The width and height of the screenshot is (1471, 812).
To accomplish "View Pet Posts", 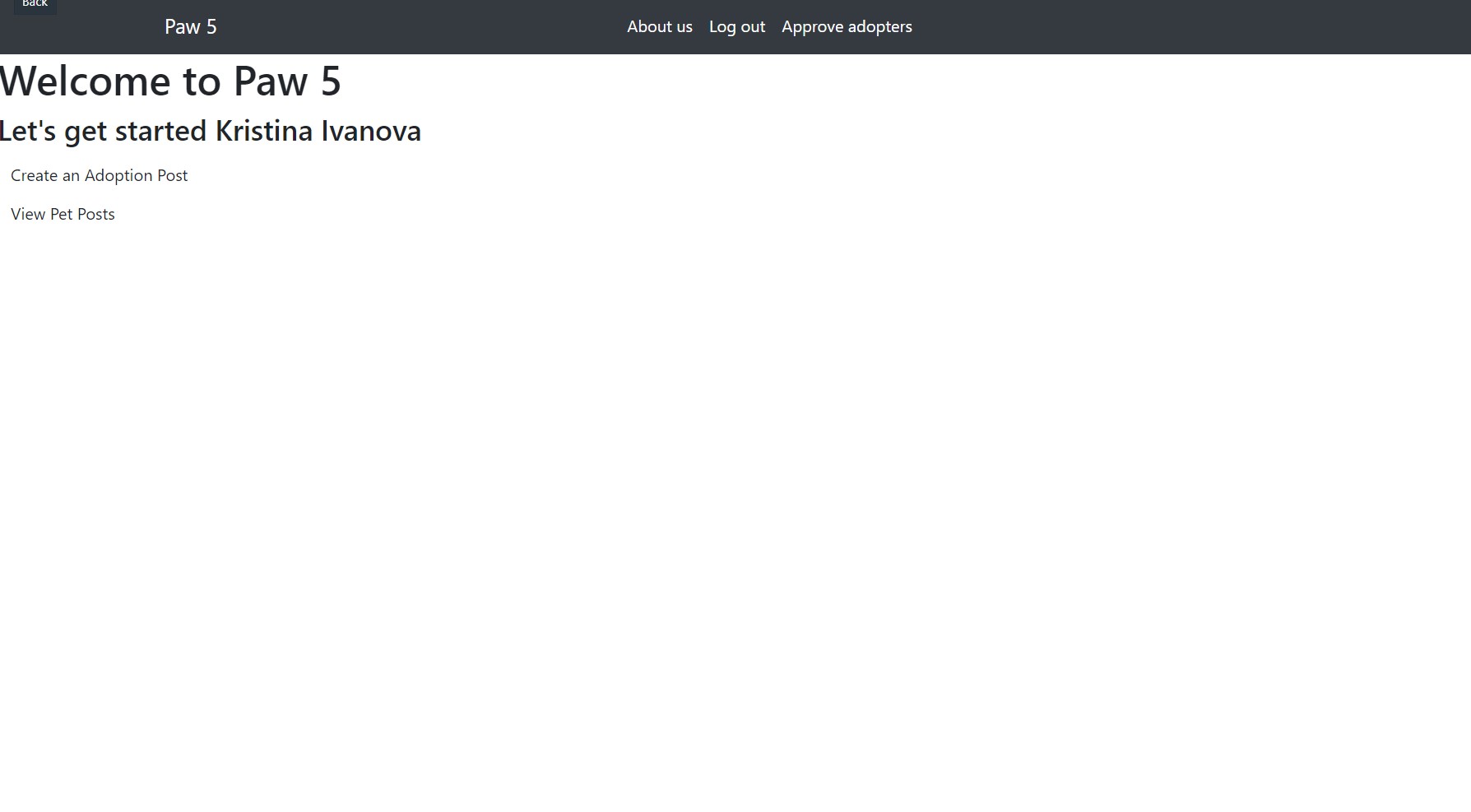I will (x=63, y=215).
